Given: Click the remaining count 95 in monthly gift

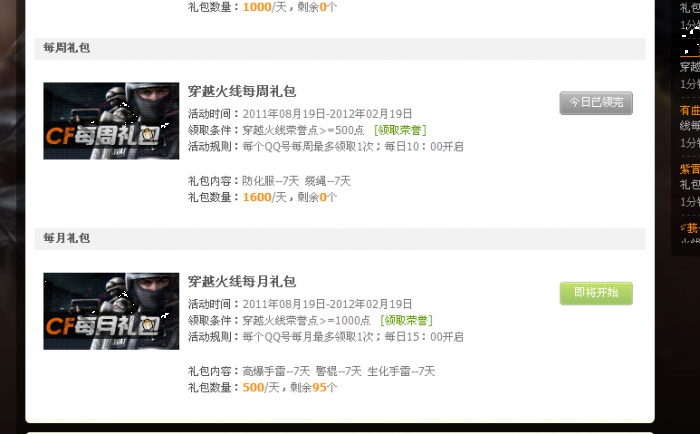Looking at the screenshot, I should pos(319,388).
